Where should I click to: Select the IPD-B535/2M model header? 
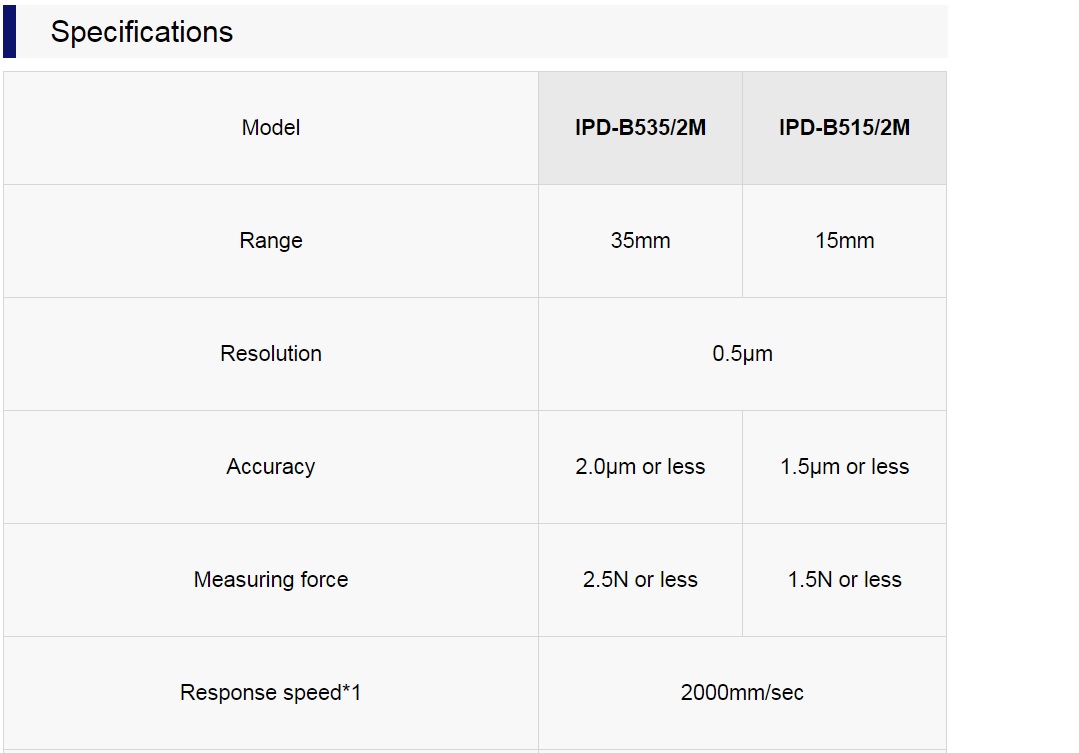click(x=640, y=128)
